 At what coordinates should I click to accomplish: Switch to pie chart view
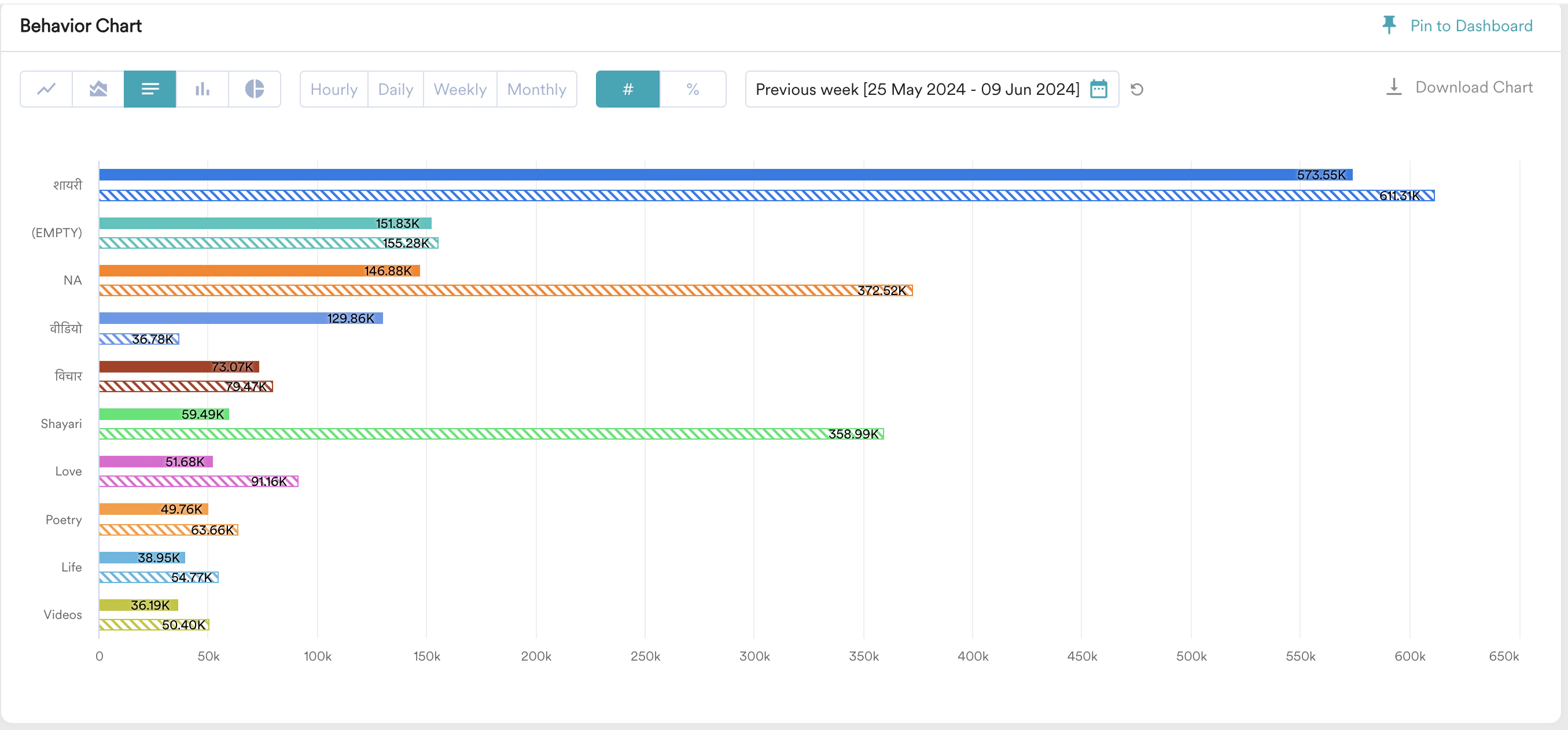point(255,90)
